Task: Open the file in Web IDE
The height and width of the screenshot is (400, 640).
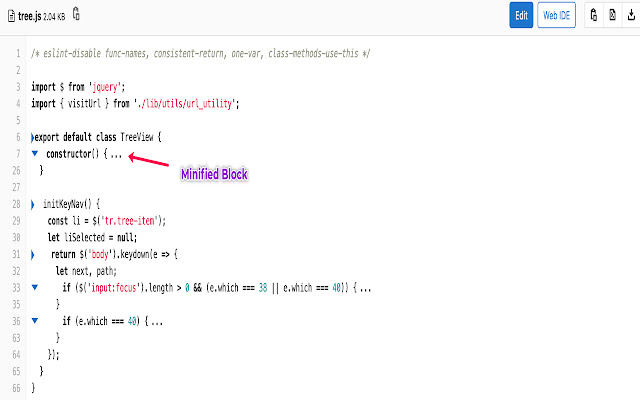Action: click(x=556, y=15)
